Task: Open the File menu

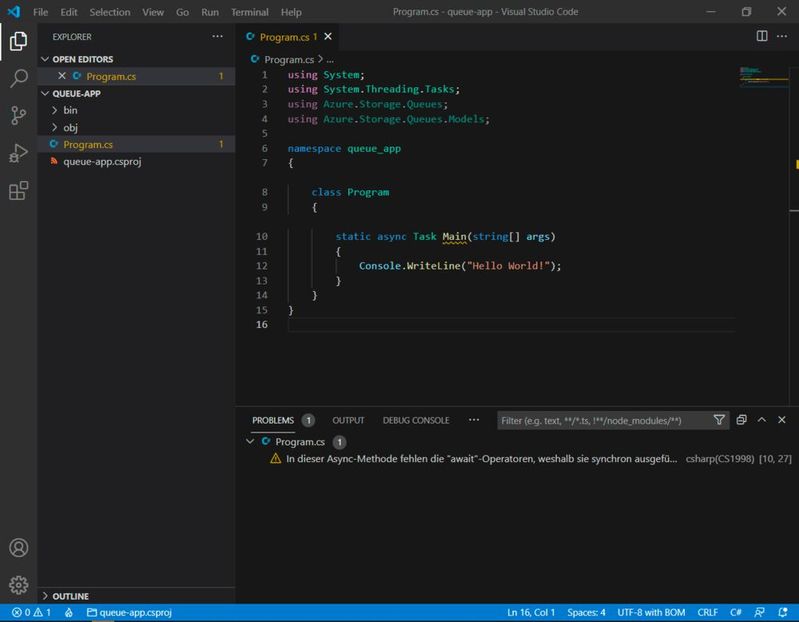Action: click(x=40, y=12)
